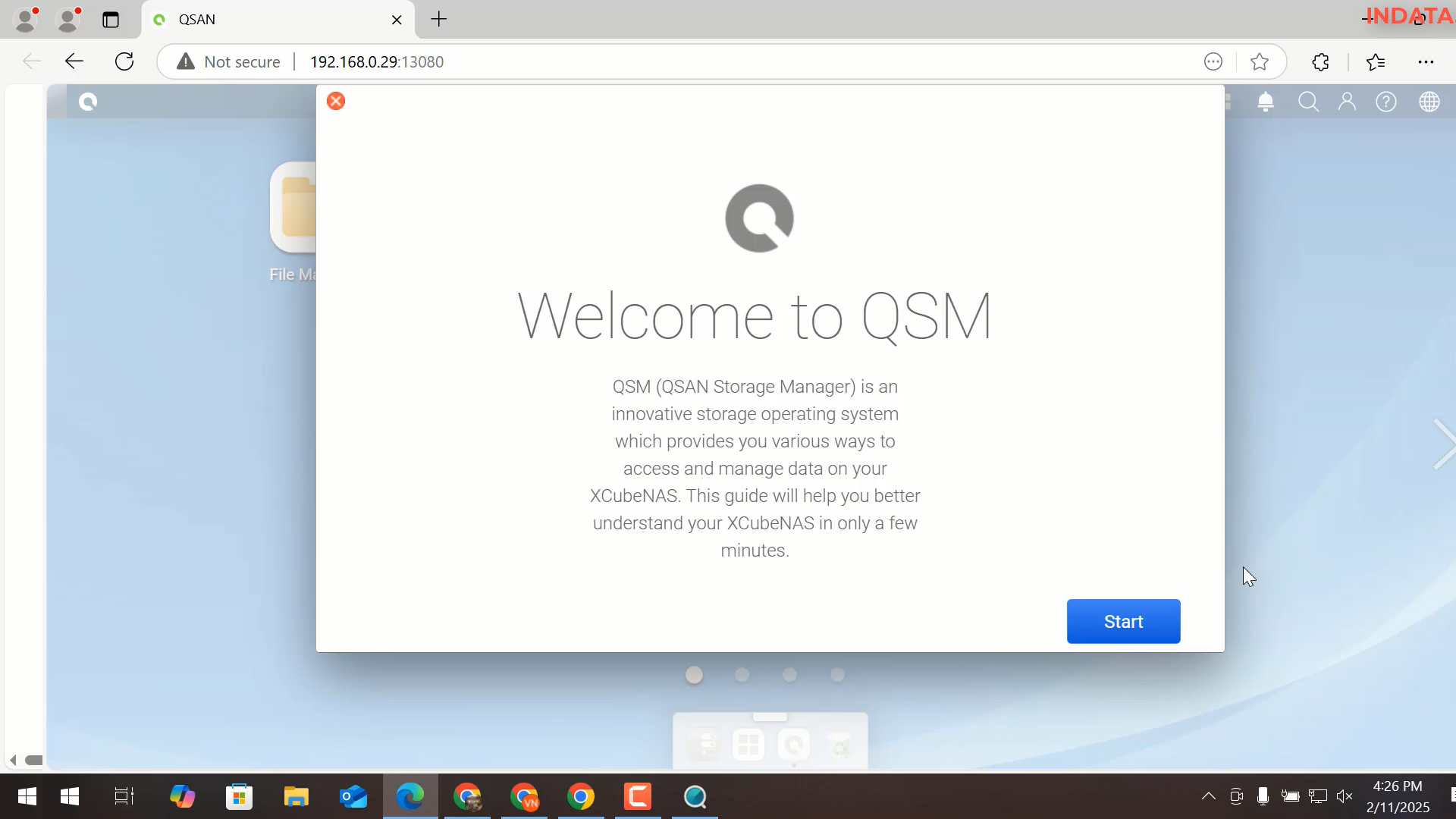Open the taskbar clock showing 4:26 PM
The image size is (1456, 819).
[x=1398, y=796]
